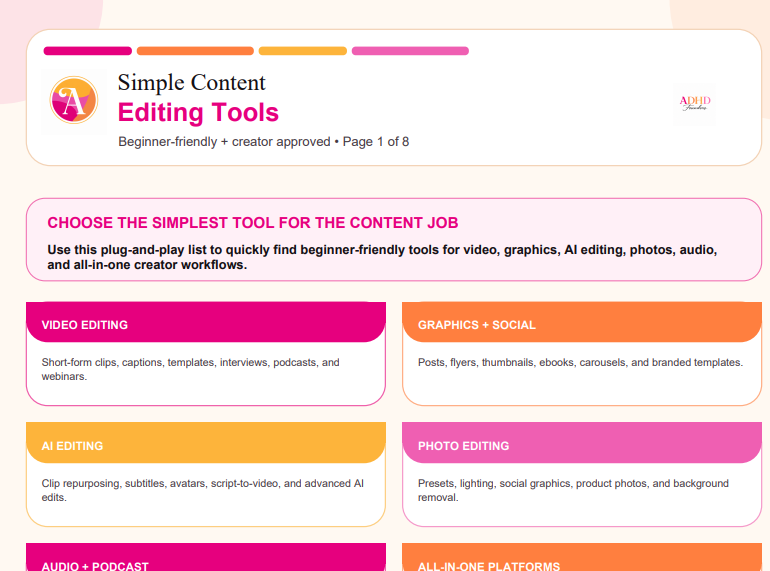Image resolution: width=770 pixels, height=571 pixels.
Task: Open the AUDIO + PODCAST card header
Action: point(206,557)
